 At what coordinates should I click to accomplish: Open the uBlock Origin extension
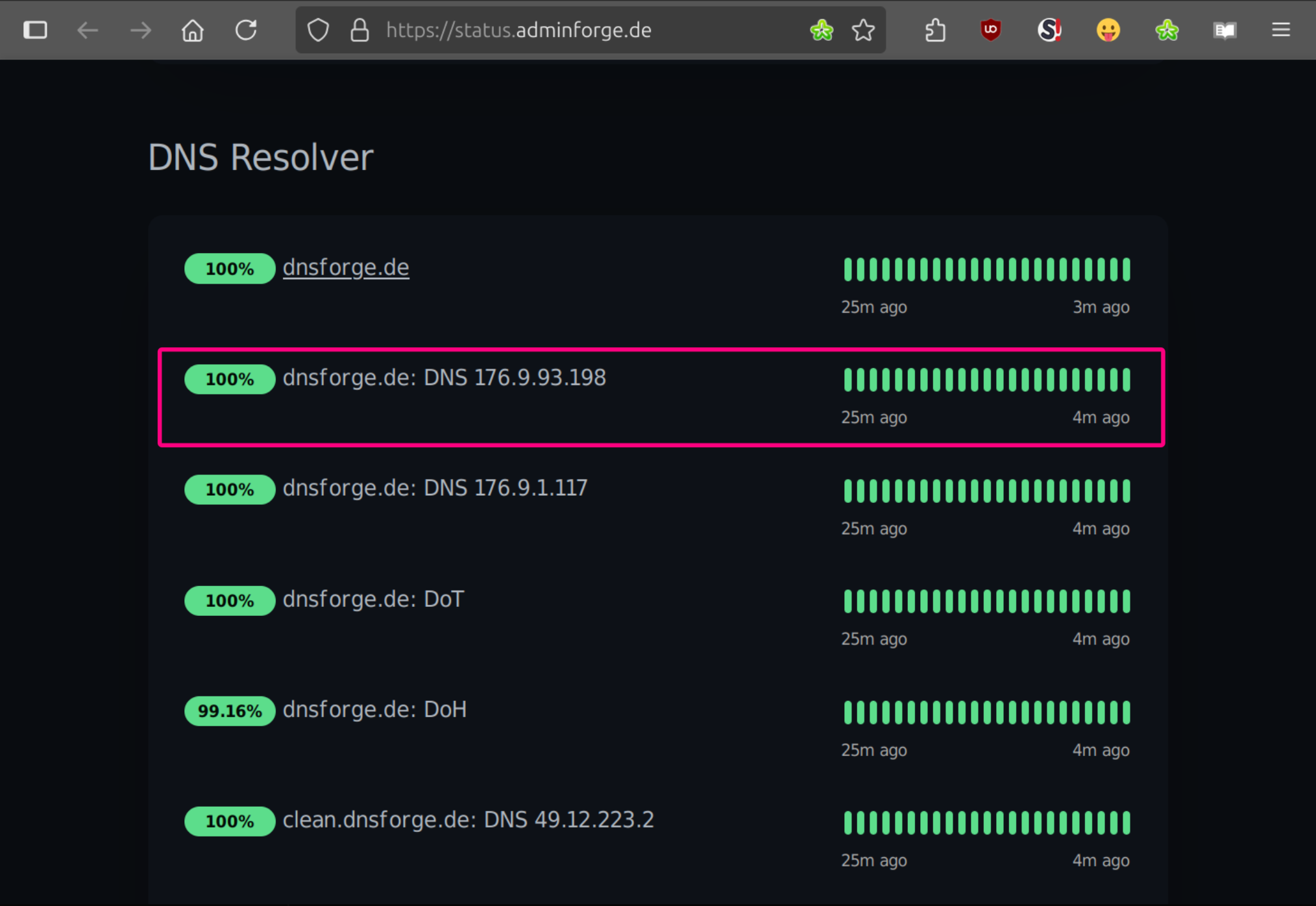tap(990, 30)
